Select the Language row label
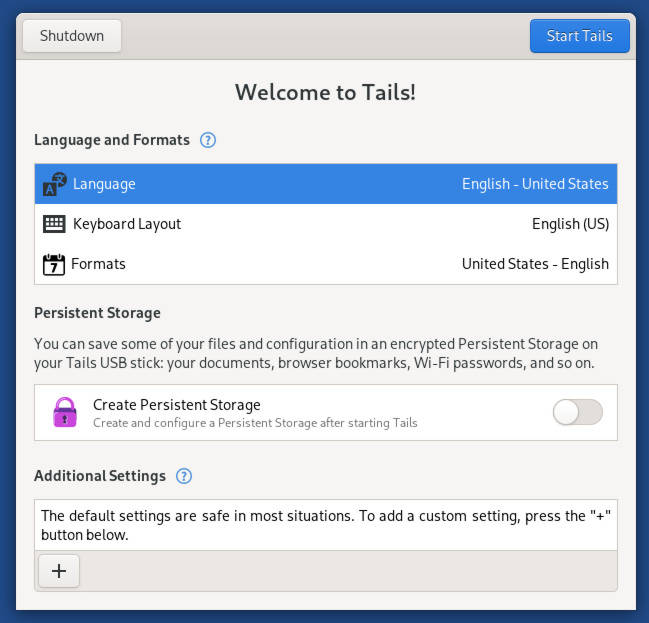 [x=104, y=184]
